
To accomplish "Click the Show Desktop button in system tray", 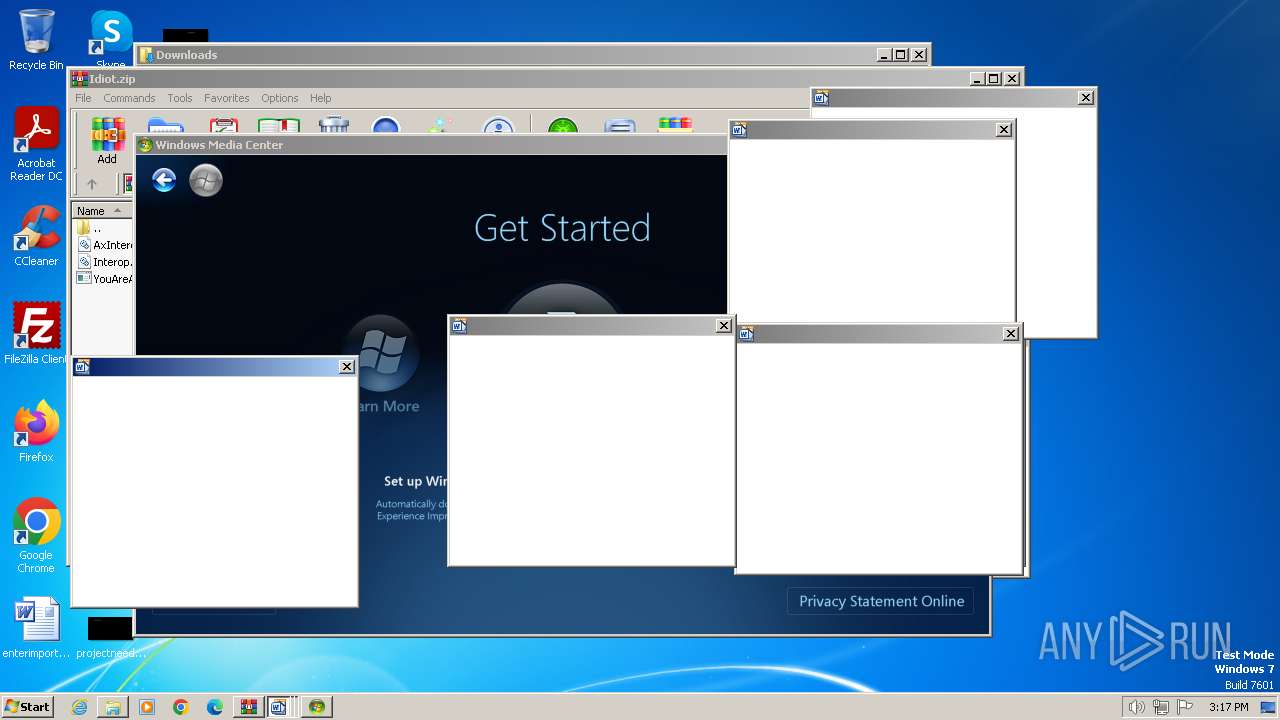I will pos(1269,707).
